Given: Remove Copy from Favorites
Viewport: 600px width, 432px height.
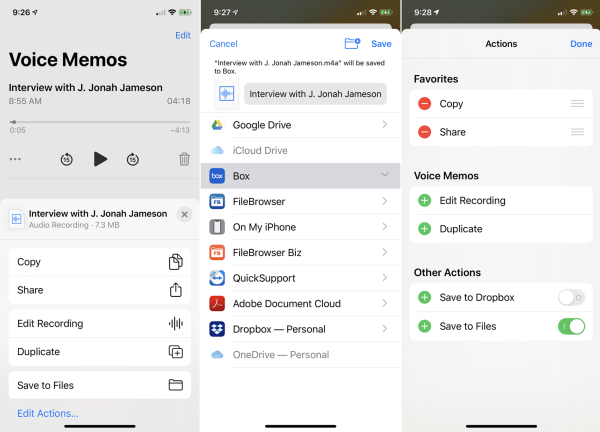Looking at the screenshot, I should point(424,103).
